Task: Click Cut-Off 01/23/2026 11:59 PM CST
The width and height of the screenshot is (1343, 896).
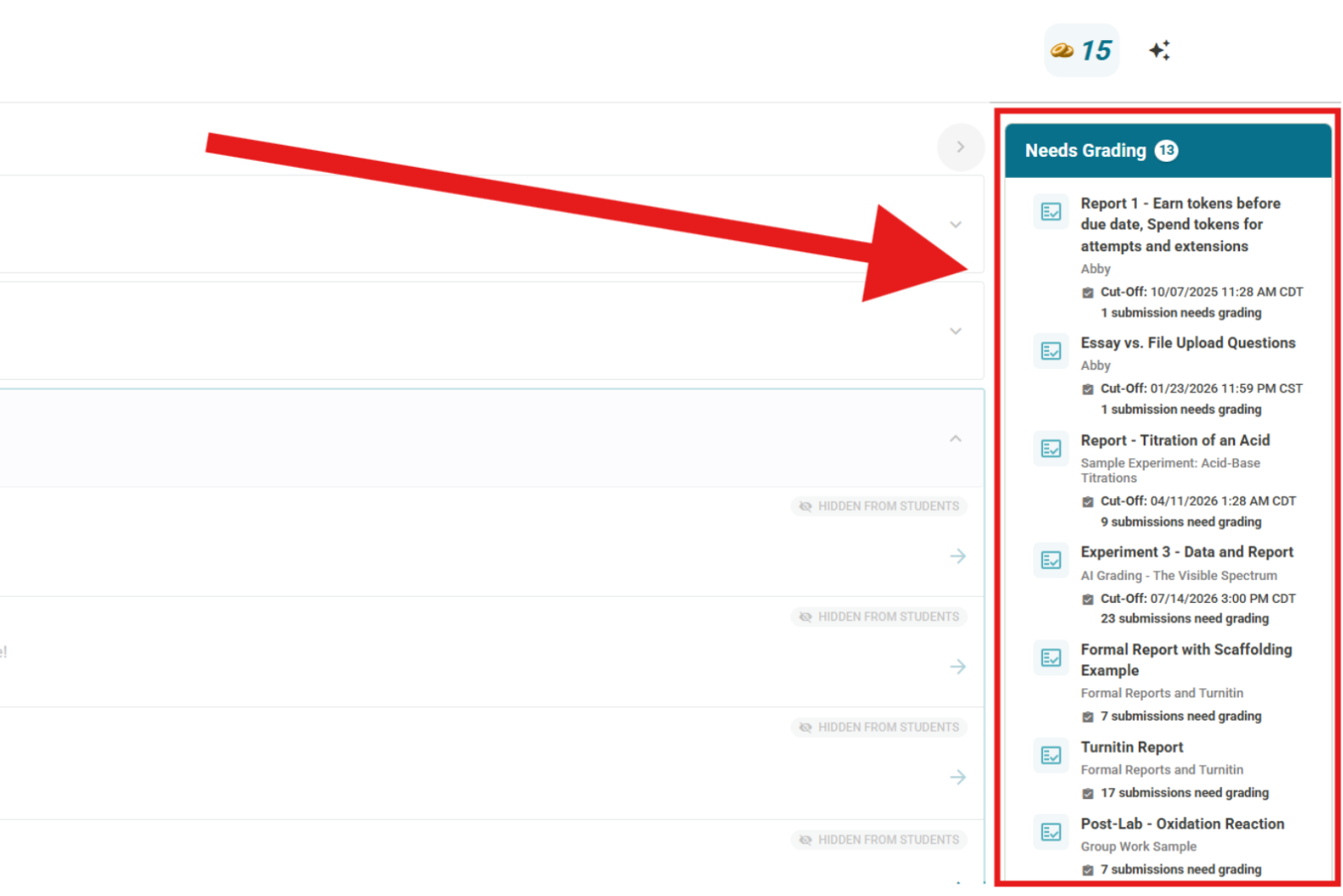Action: click(1201, 388)
